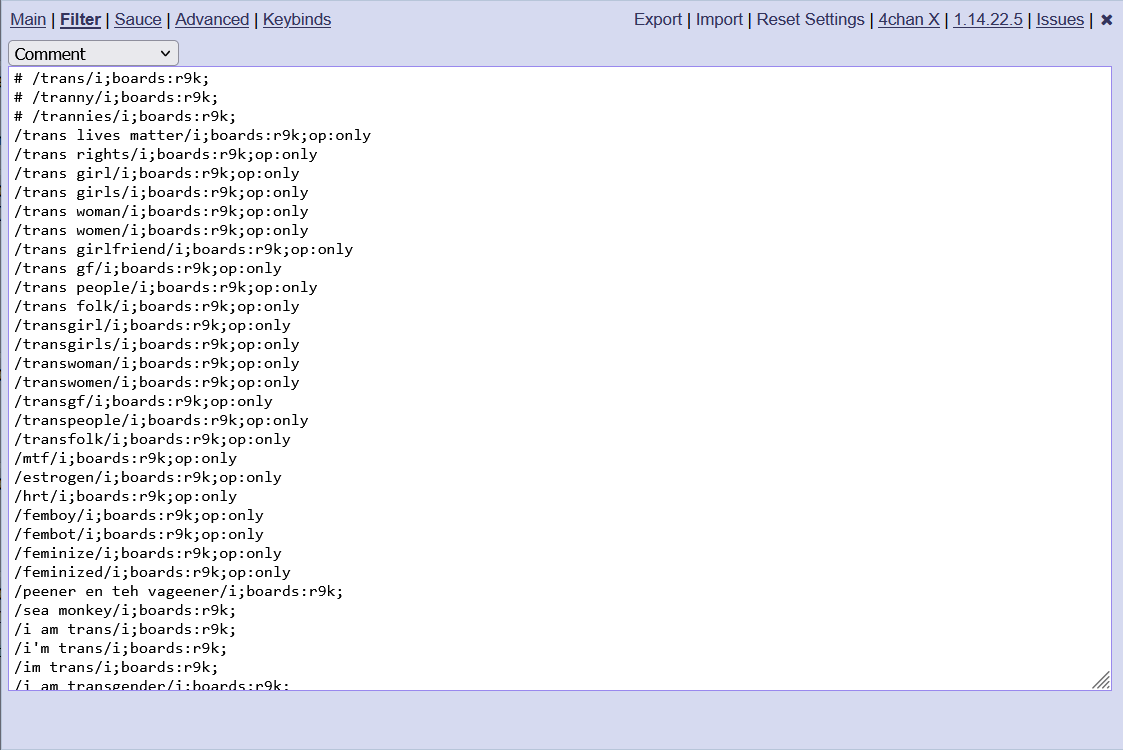Open the Issues link

[x=1060, y=19]
